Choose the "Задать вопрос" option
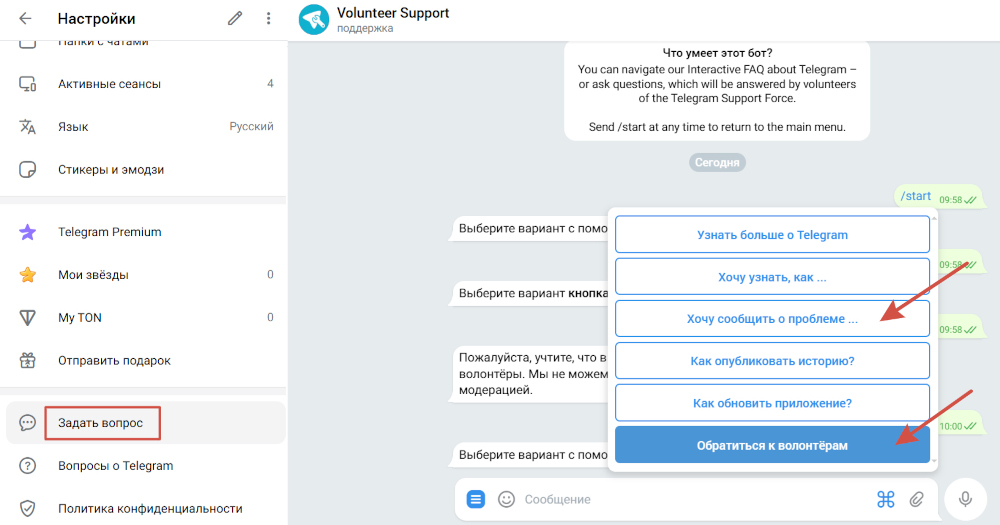This screenshot has width=1000, height=525. point(146,422)
